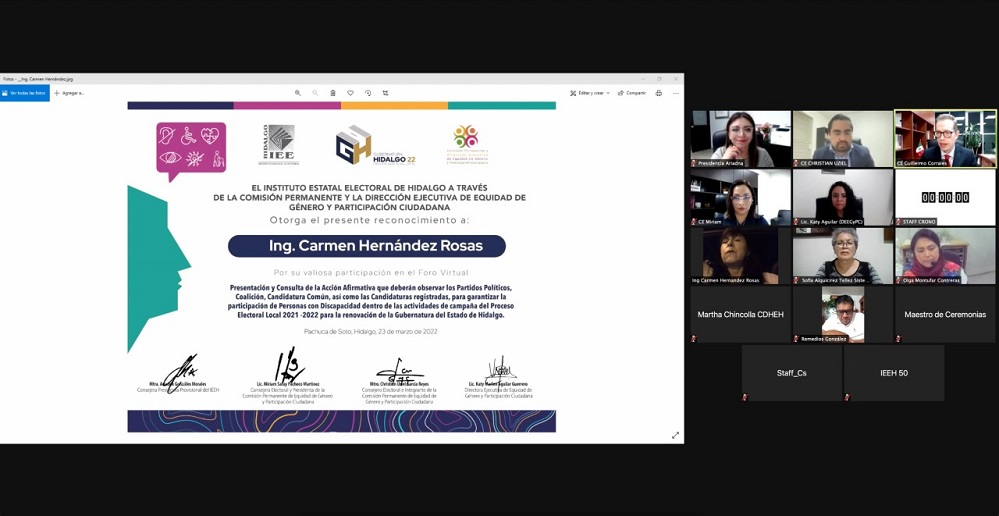
Task: Select Sofia Alquicirez Tellez video tile
Action: pyautogui.click(x=843, y=256)
